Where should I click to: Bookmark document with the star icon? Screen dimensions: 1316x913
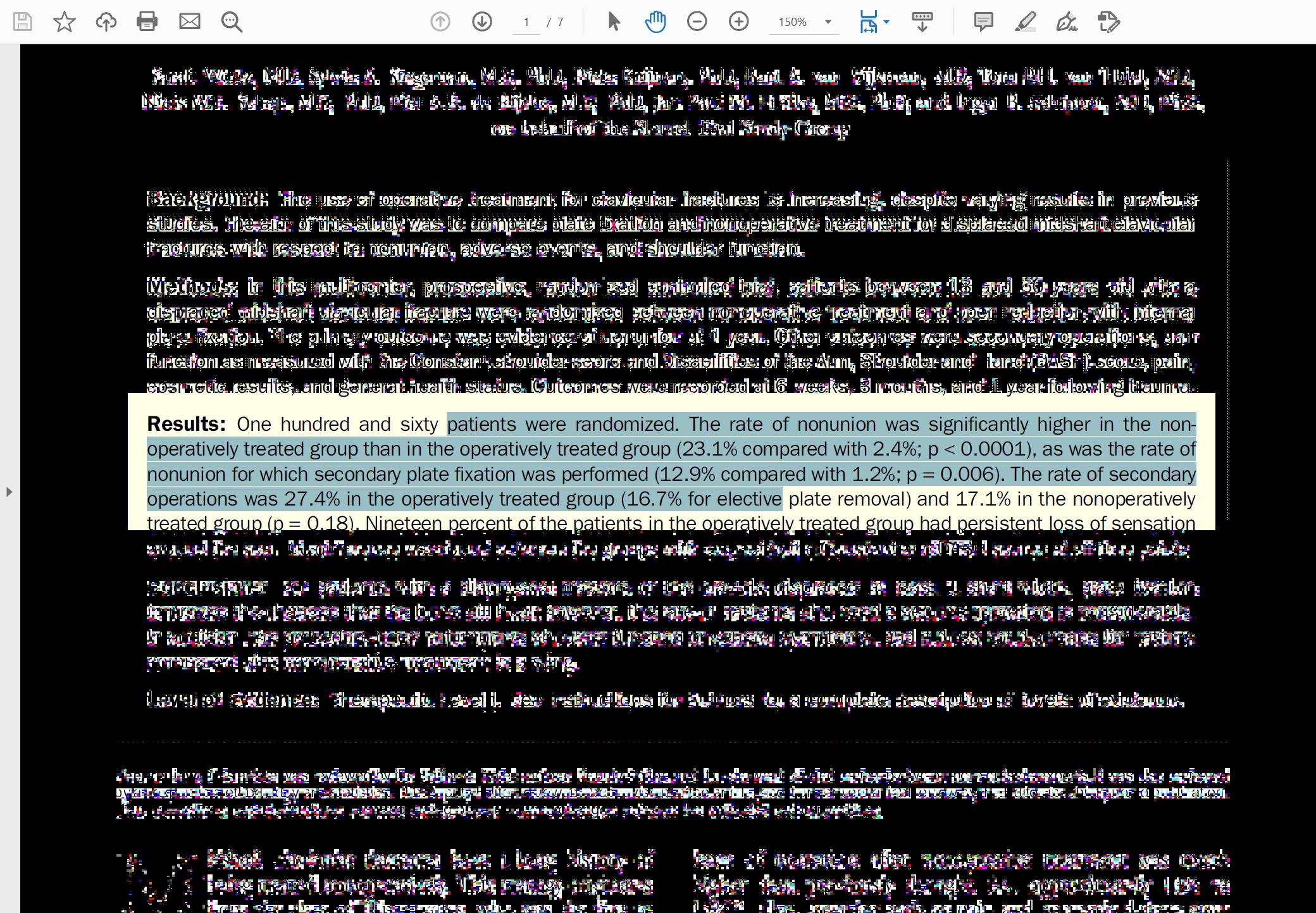click(64, 22)
